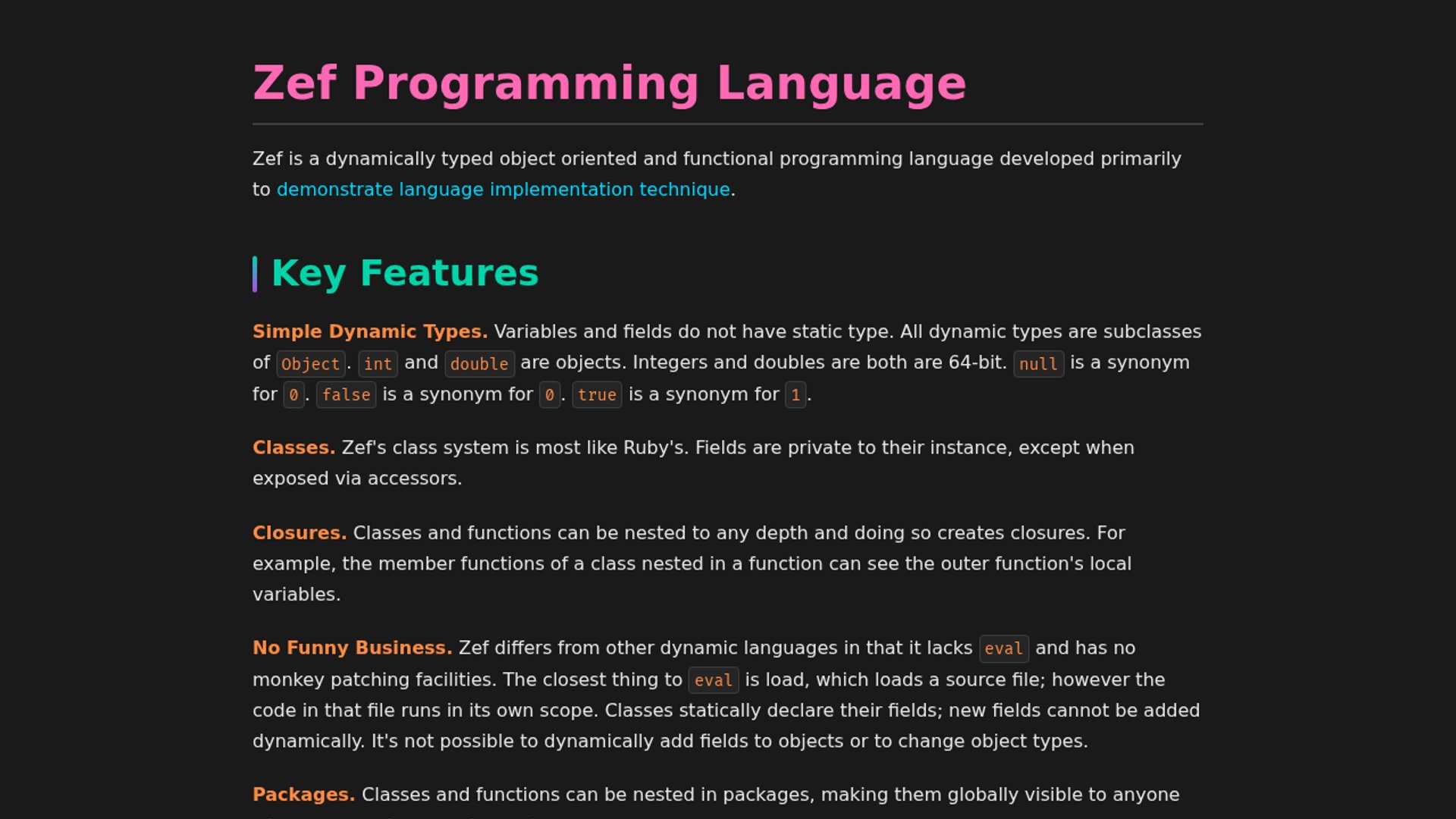The height and width of the screenshot is (819, 1456).
Task: Click the Zef Programming Language title
Action: 609,83
